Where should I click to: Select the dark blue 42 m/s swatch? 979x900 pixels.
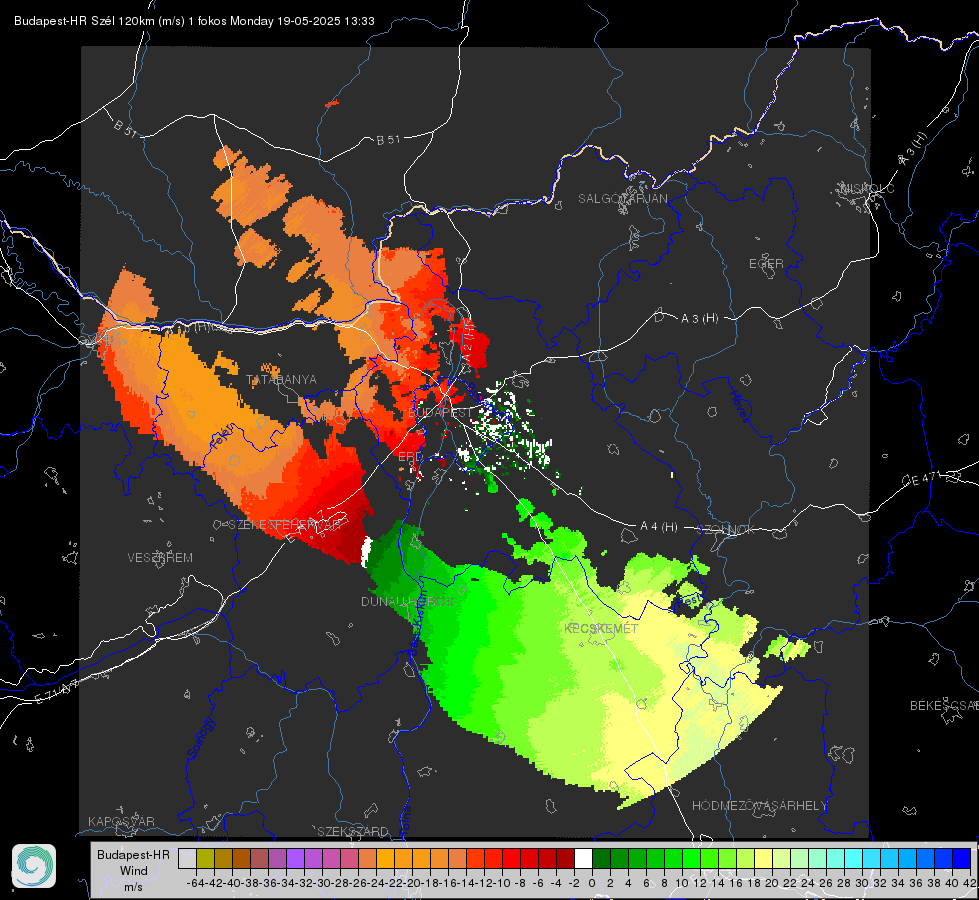coord(962,858)
